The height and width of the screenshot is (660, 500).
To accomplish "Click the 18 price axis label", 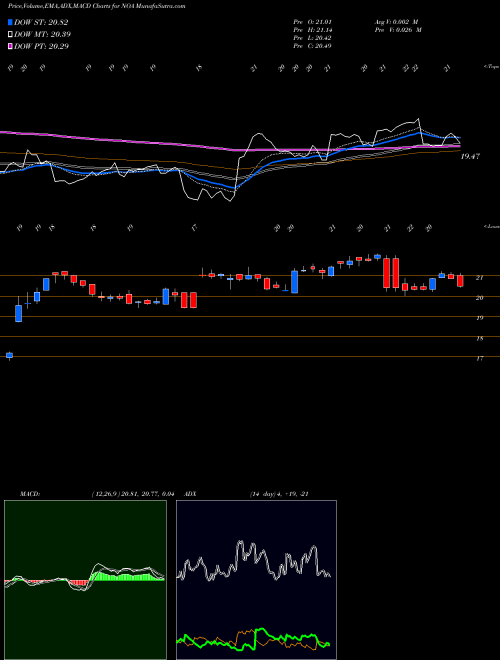I will coord(479,338).
